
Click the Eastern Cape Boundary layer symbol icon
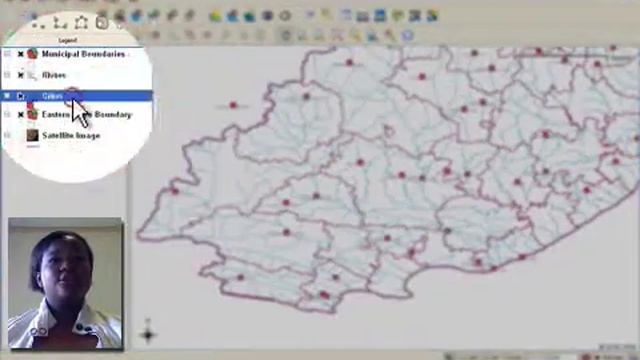32,114
